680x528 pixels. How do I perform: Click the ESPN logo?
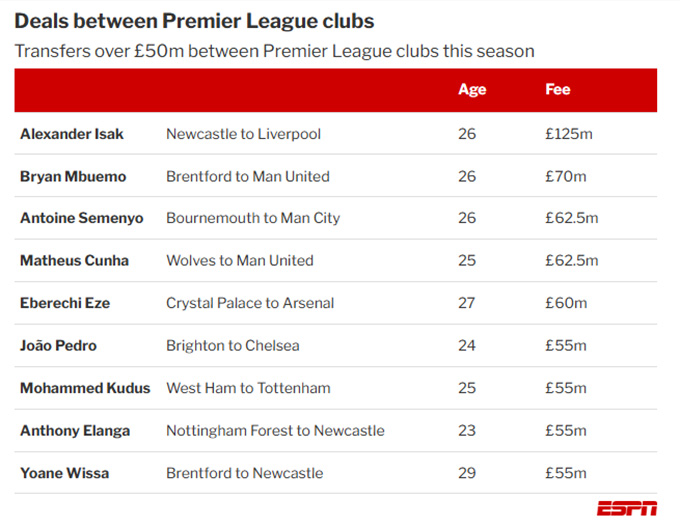click(627, 509)
